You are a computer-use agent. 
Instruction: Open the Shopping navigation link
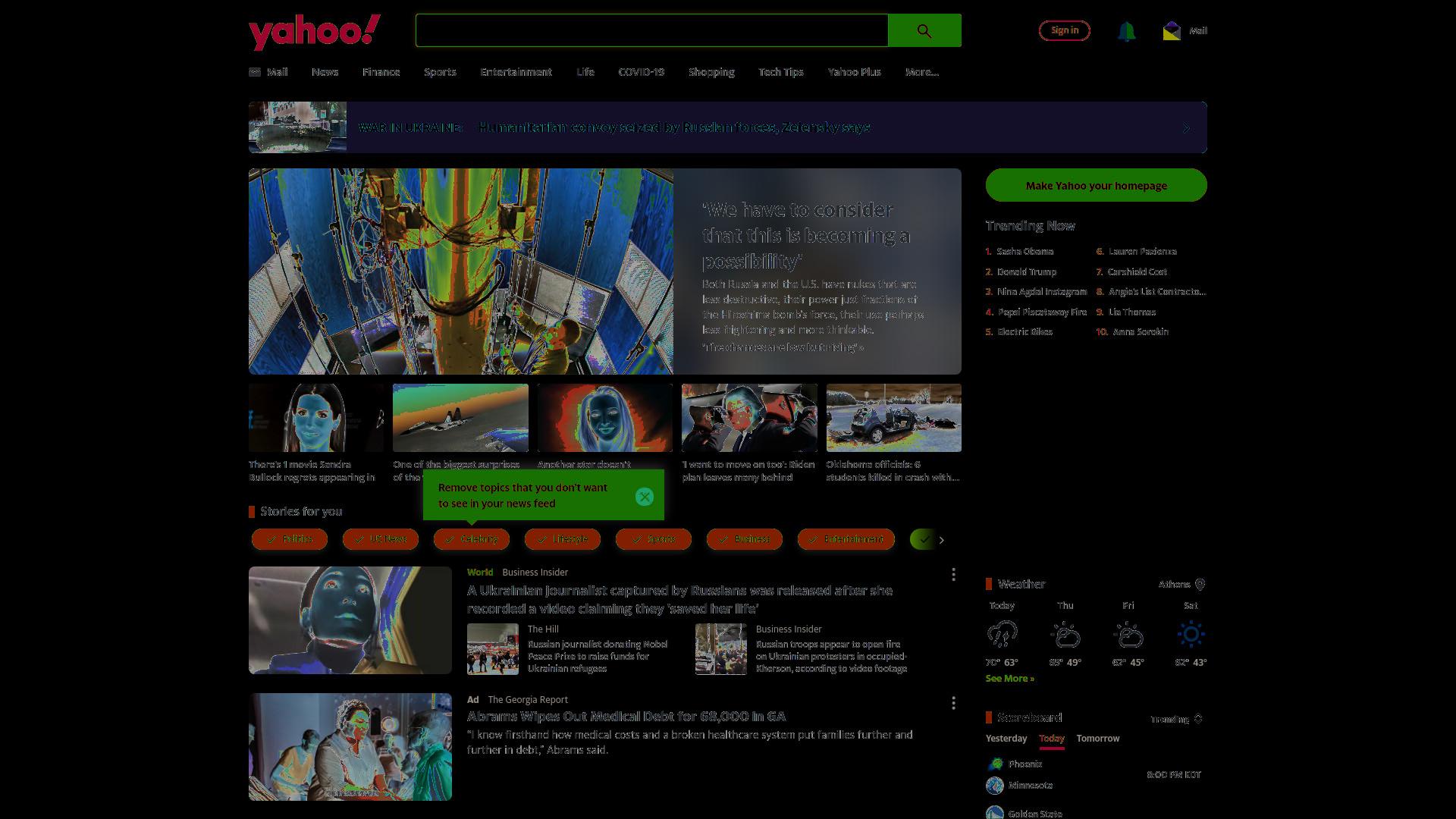click(711, 72)
